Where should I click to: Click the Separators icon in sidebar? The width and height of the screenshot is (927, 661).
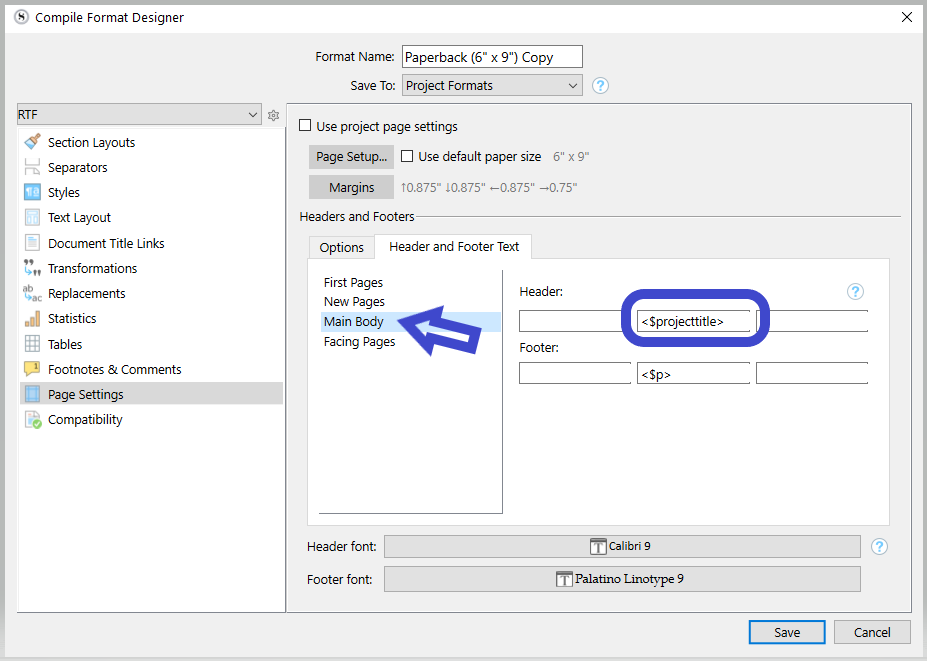coord(32,168)
